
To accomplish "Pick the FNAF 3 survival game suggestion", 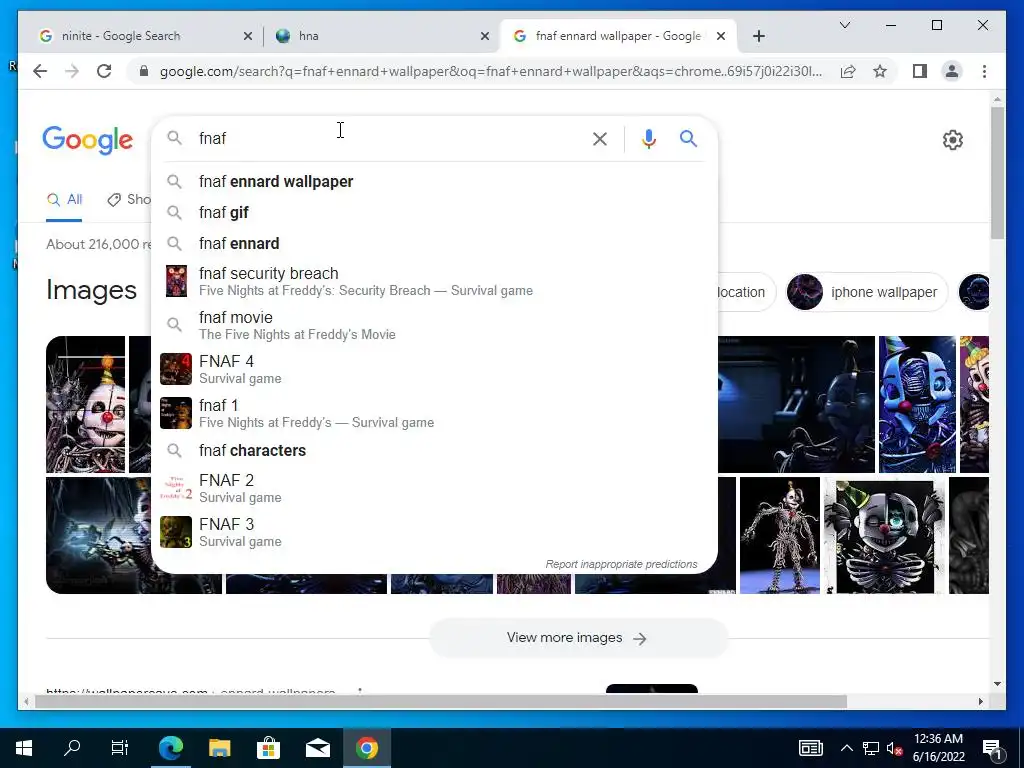I will pyautogui.click(x=434, y=532).
